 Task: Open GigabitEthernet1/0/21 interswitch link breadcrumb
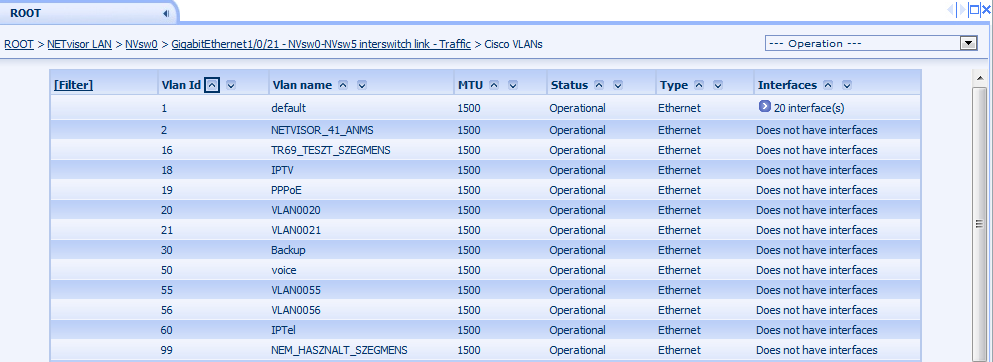click(x=321, y=44)
